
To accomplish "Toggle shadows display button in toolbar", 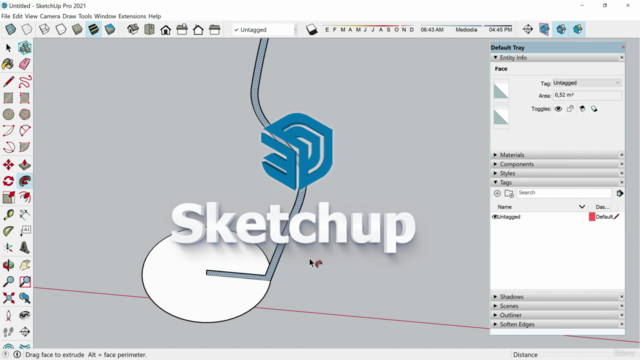I will (x=311, y=29).
